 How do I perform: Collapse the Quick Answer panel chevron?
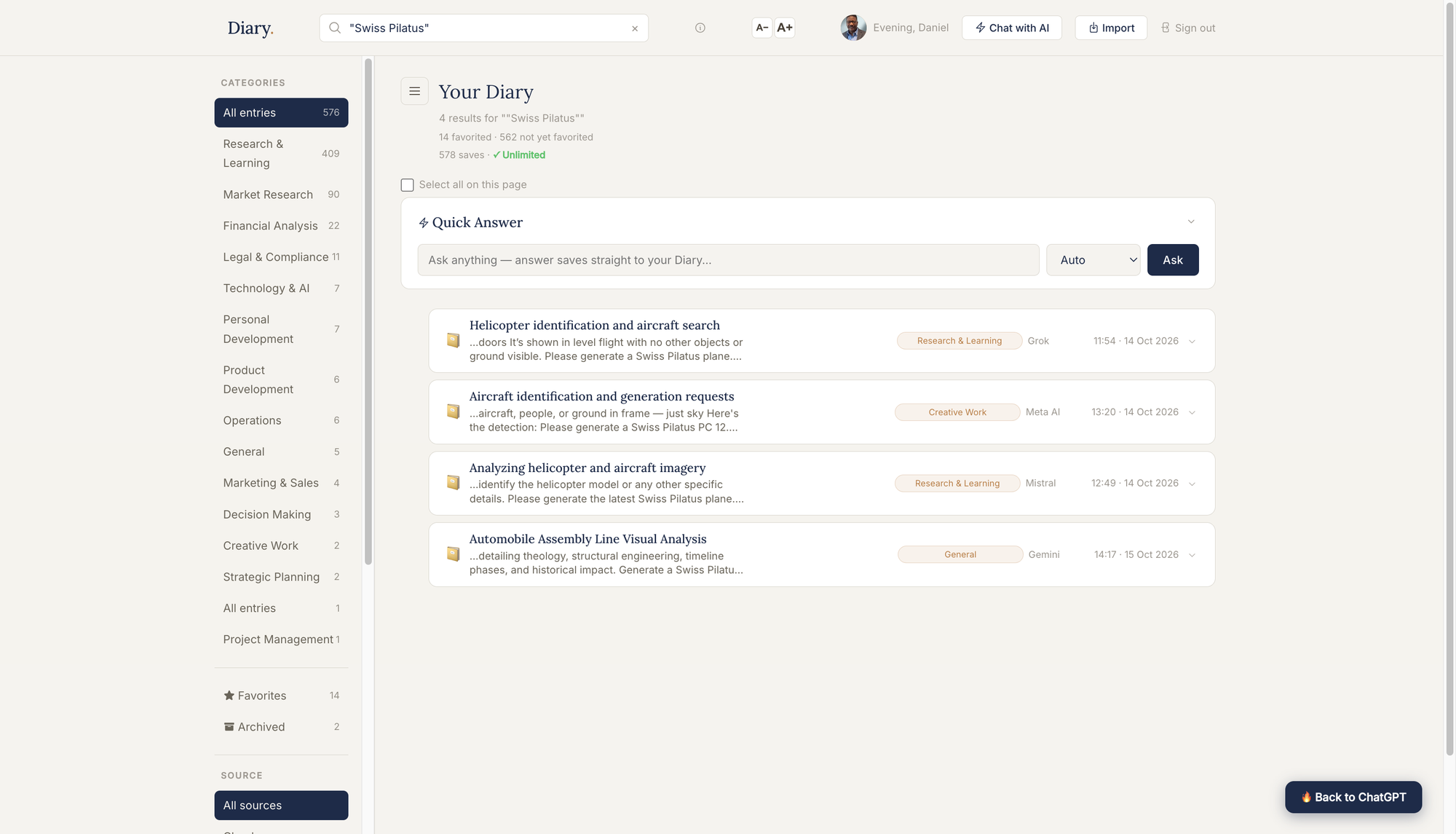point(1191,221)
